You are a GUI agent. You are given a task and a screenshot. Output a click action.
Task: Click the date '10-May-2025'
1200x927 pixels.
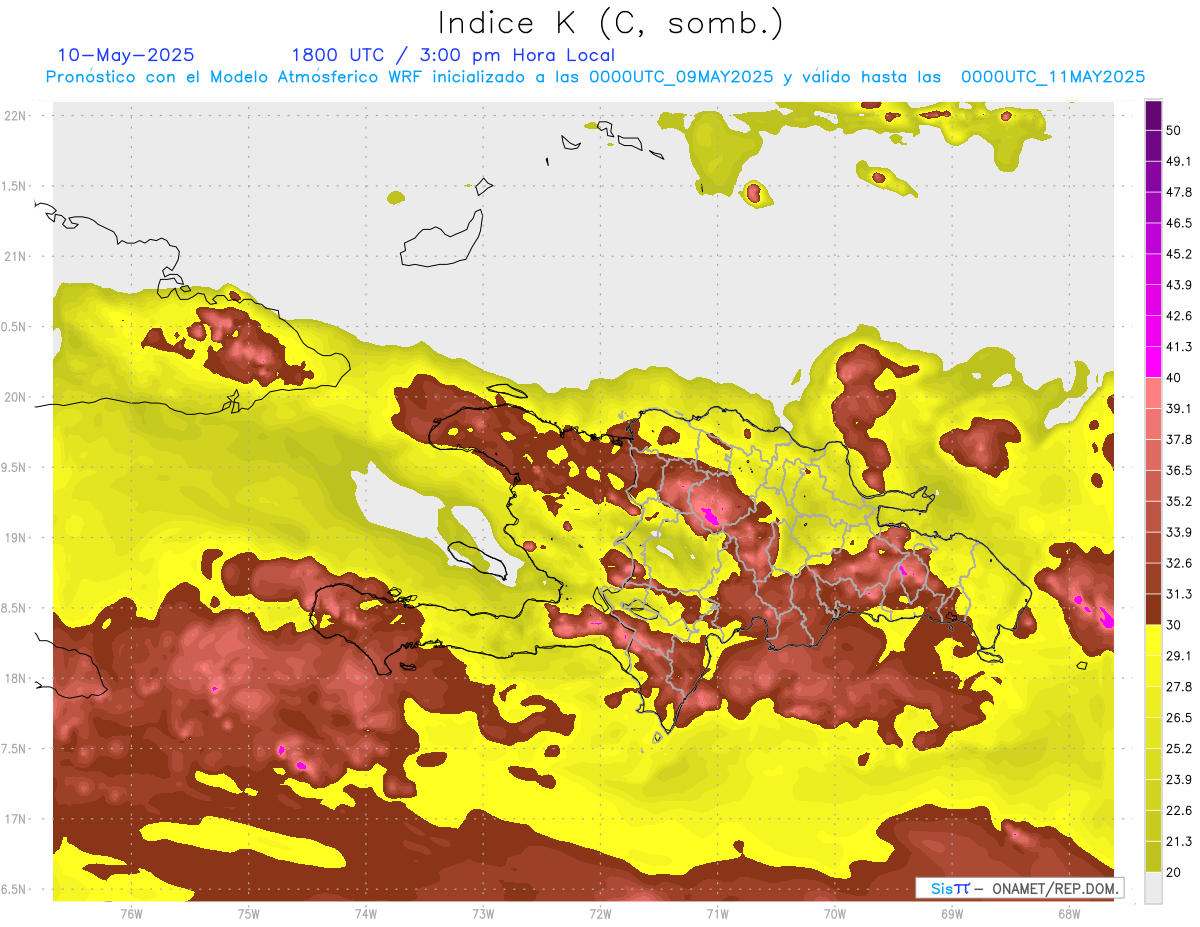coord(126,55)
